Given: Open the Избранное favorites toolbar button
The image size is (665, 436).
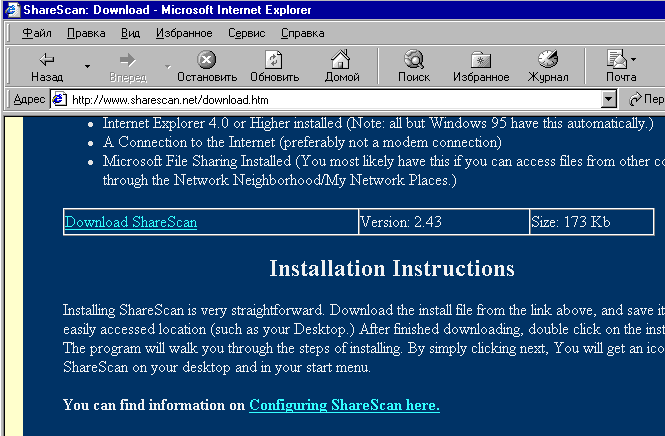Looking at the screenshot, I should 481,66.
